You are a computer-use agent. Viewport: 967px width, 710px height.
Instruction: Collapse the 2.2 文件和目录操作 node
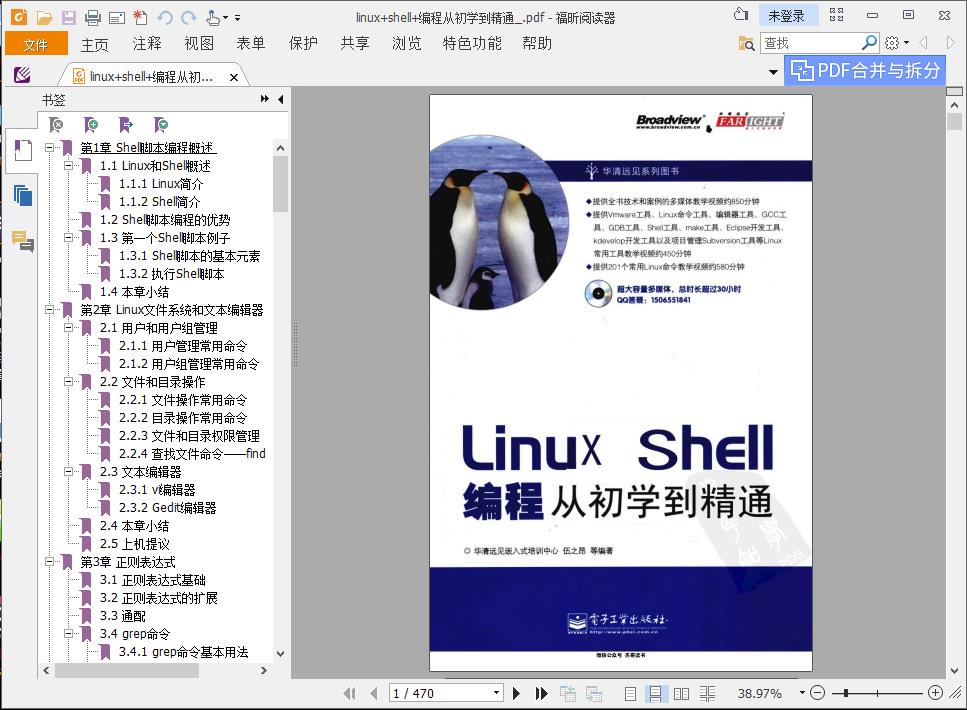pos(68,382)
